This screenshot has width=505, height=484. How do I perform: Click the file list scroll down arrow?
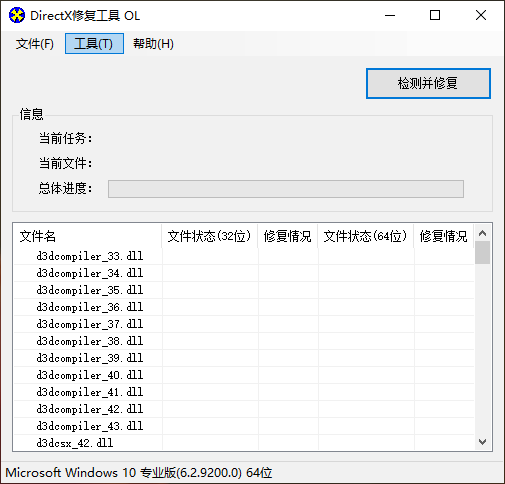pyautogui.click(x=482, y=442)
